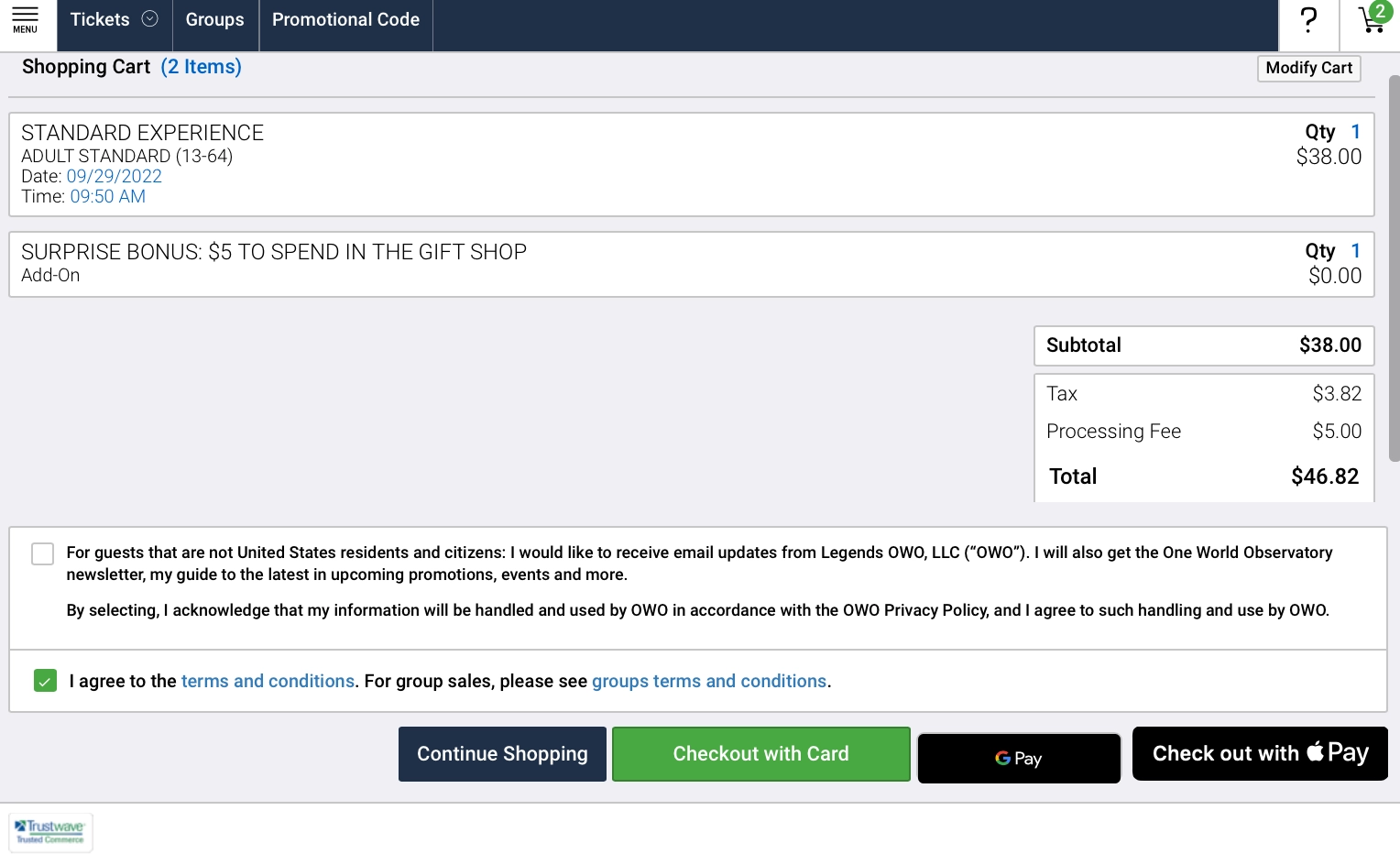This screenshot has height=854, width=1400.
Task: Check out with Apple Pay button
Action: click(1260, 753)
